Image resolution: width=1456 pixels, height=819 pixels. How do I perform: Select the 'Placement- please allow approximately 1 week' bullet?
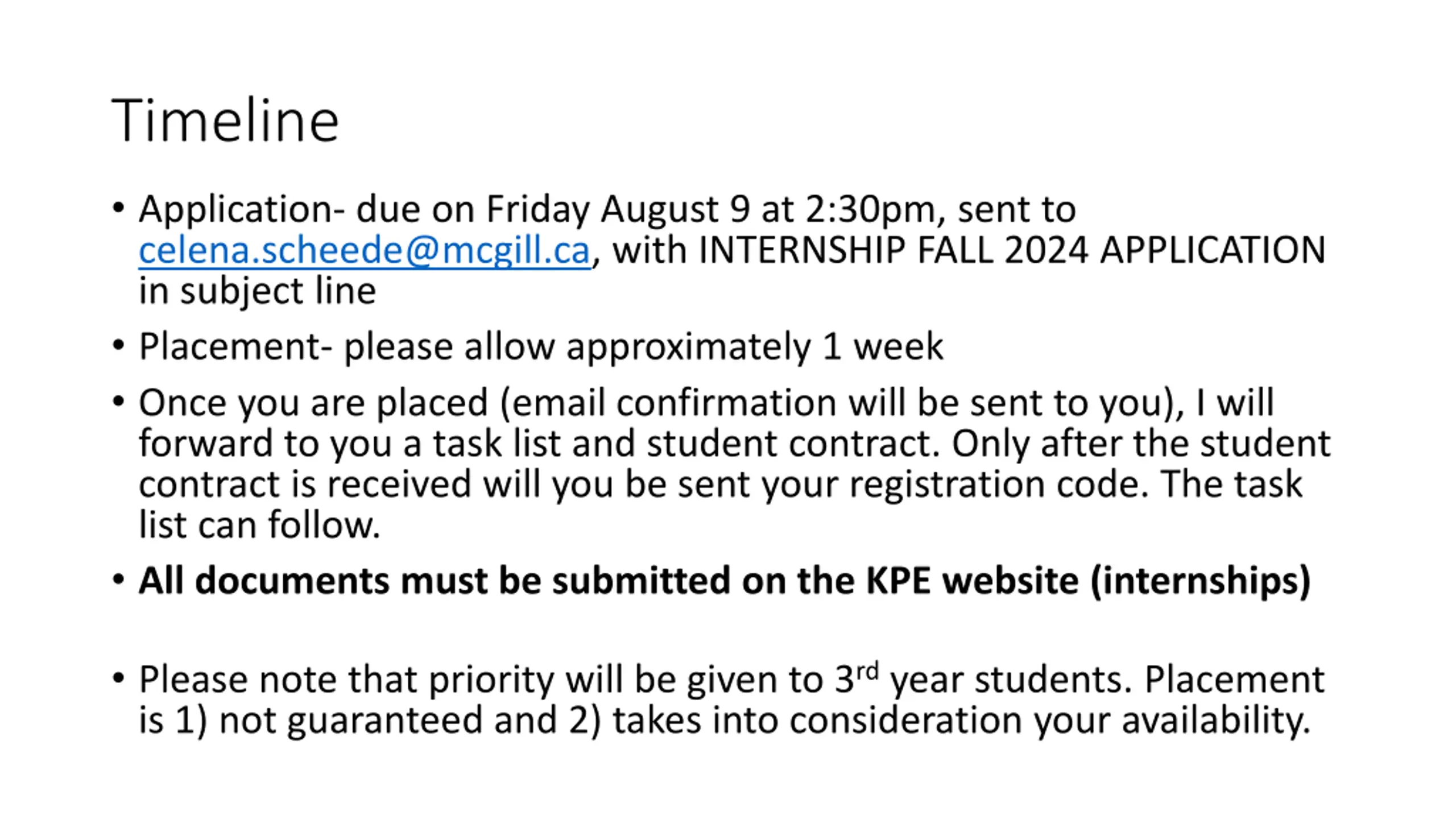click(x=541, y=346)
